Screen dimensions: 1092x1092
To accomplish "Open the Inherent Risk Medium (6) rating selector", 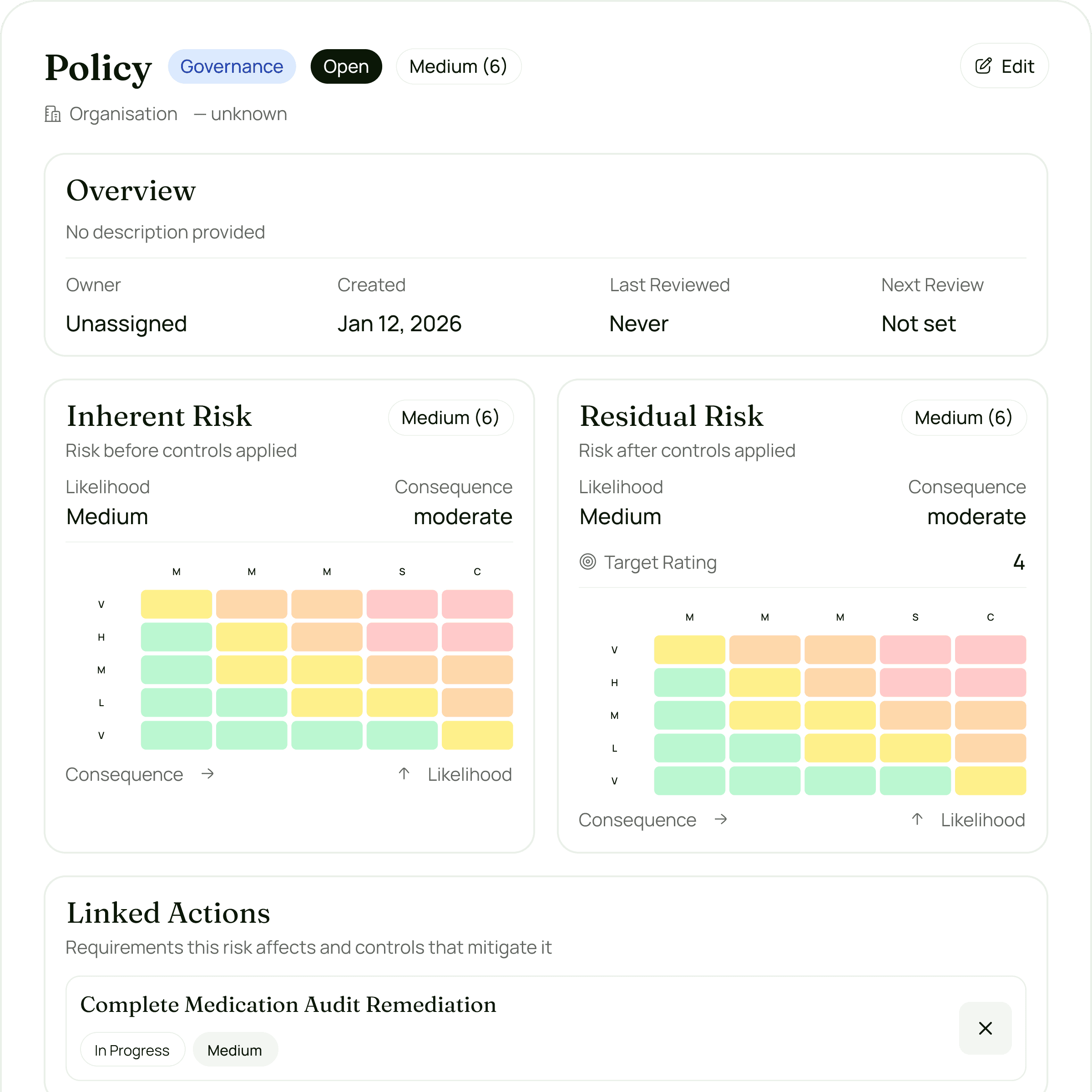I will (x=450, y=417).
